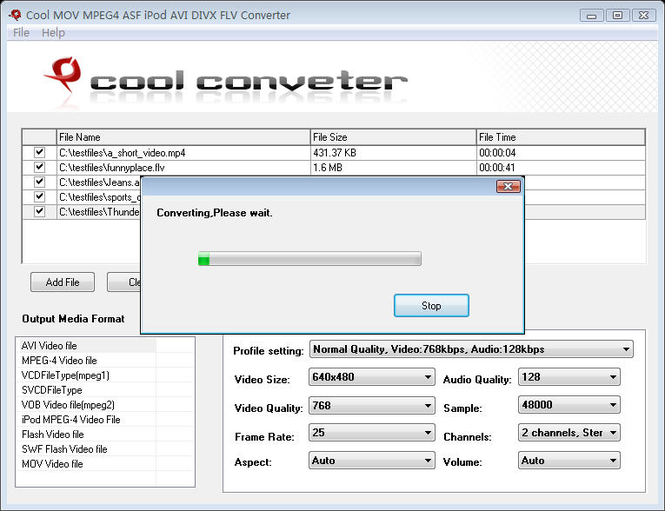Viewport: 665px width, 511px height.
Task: Uncheck the a_short_video.mp4 file checkbox
Action: (x=39, y=152)
